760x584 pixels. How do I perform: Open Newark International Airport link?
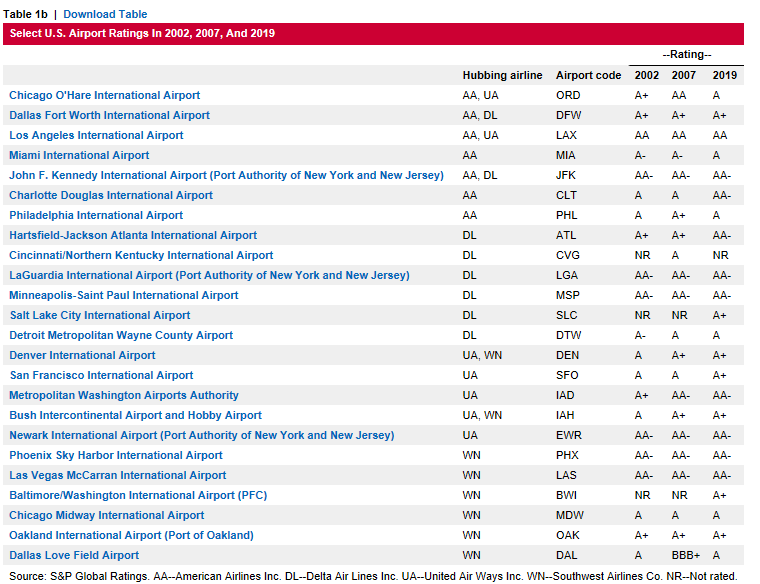[x=202, y=435]
